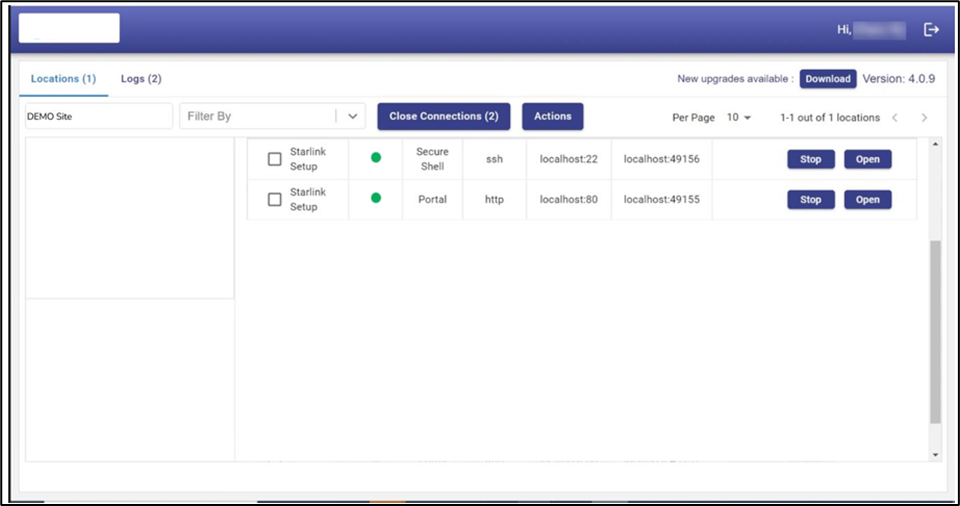Click the scrollbar up arrow
Viewport: 960px width, 506px height.
pyautogui.click(x=935, y=145)
